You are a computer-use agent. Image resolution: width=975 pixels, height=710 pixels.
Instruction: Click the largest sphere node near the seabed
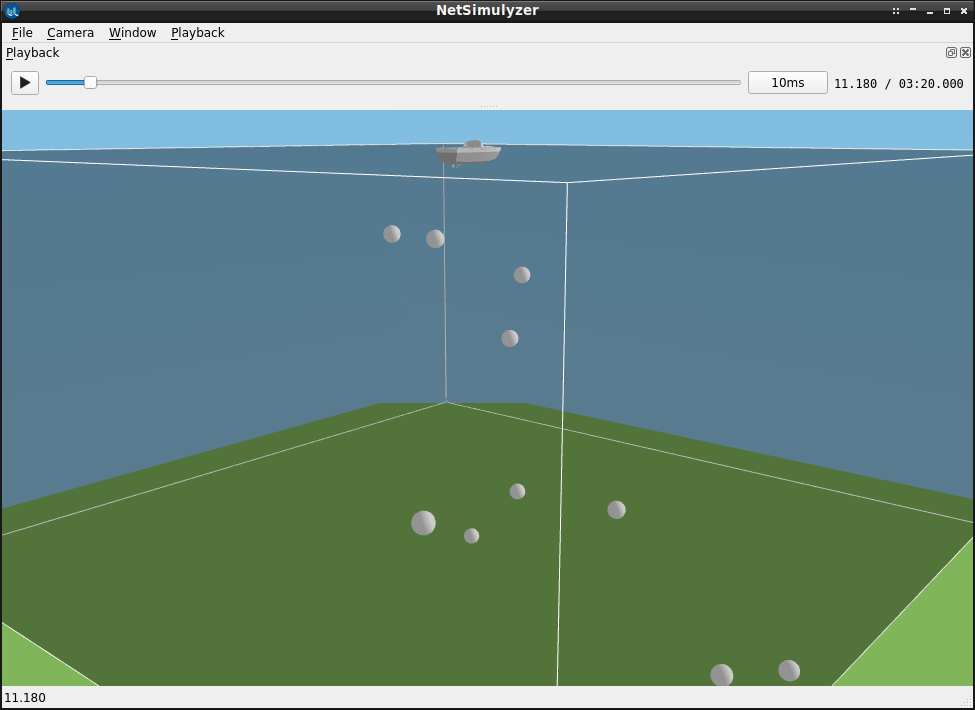coord(423,523)
